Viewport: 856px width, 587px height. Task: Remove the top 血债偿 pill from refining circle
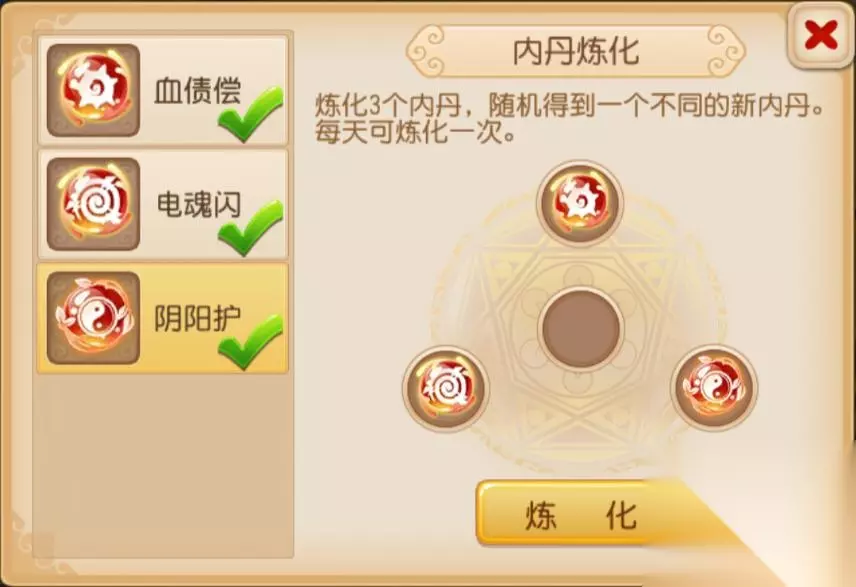pos(580,203)
